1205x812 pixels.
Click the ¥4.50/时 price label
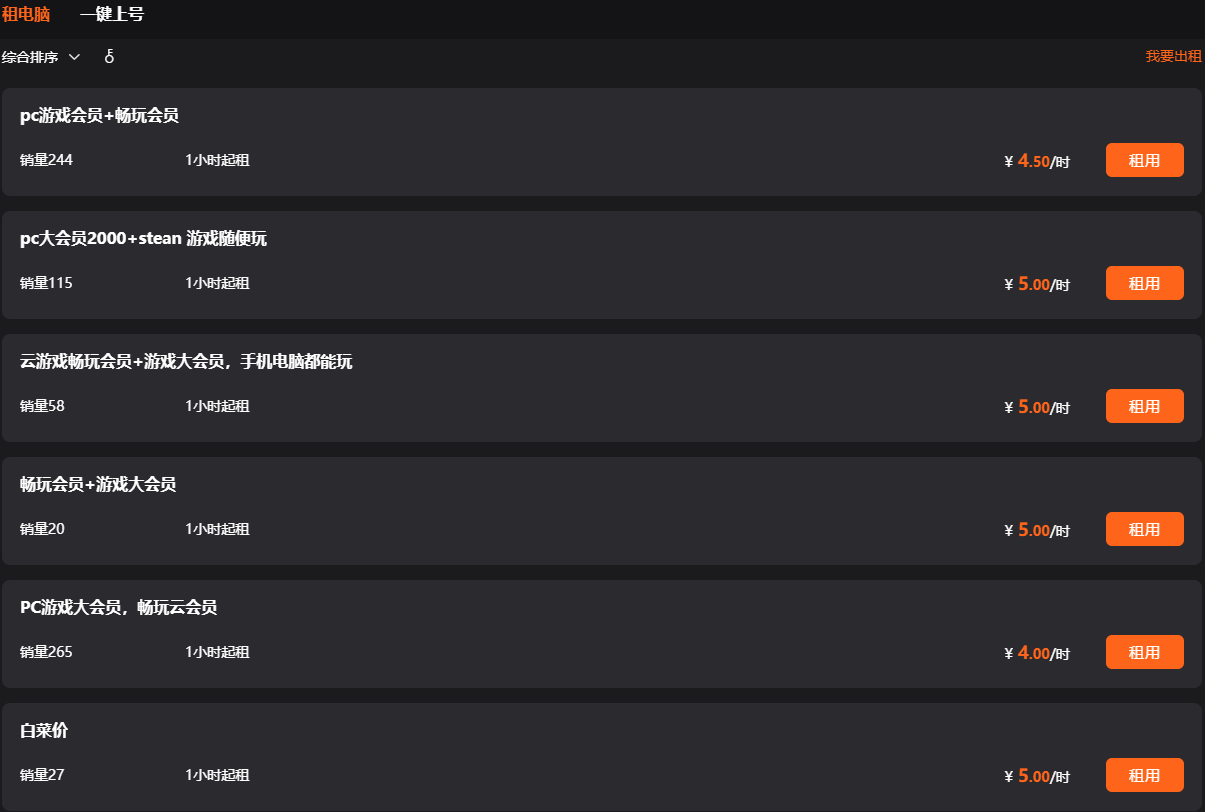click(x=1037, y=161)
